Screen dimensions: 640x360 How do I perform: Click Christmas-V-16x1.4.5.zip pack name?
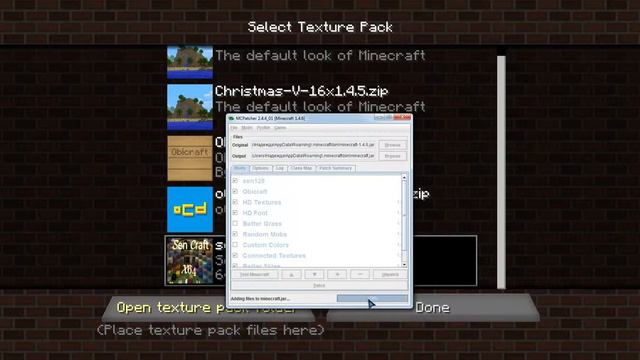point(301,91)
